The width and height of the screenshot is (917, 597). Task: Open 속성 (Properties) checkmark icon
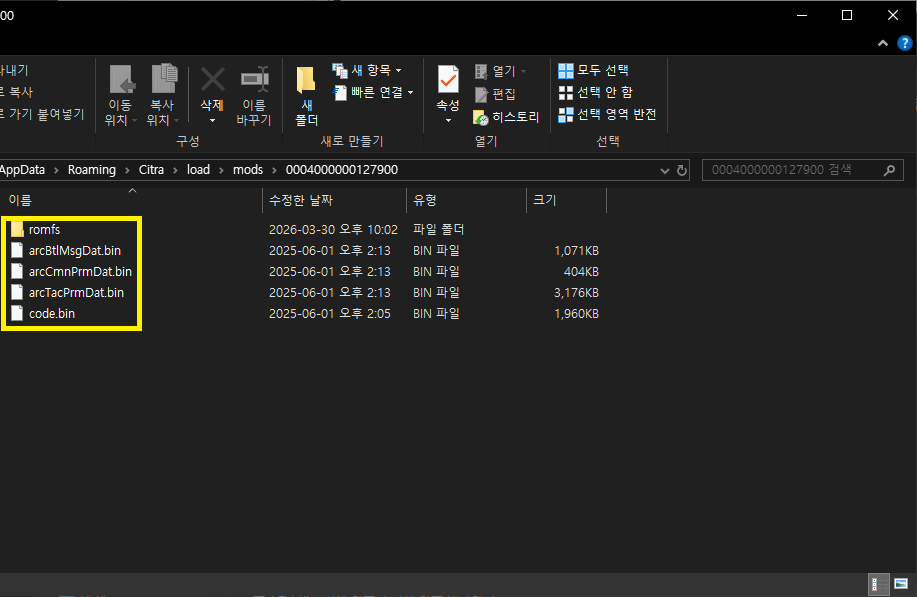click(447, 81)
